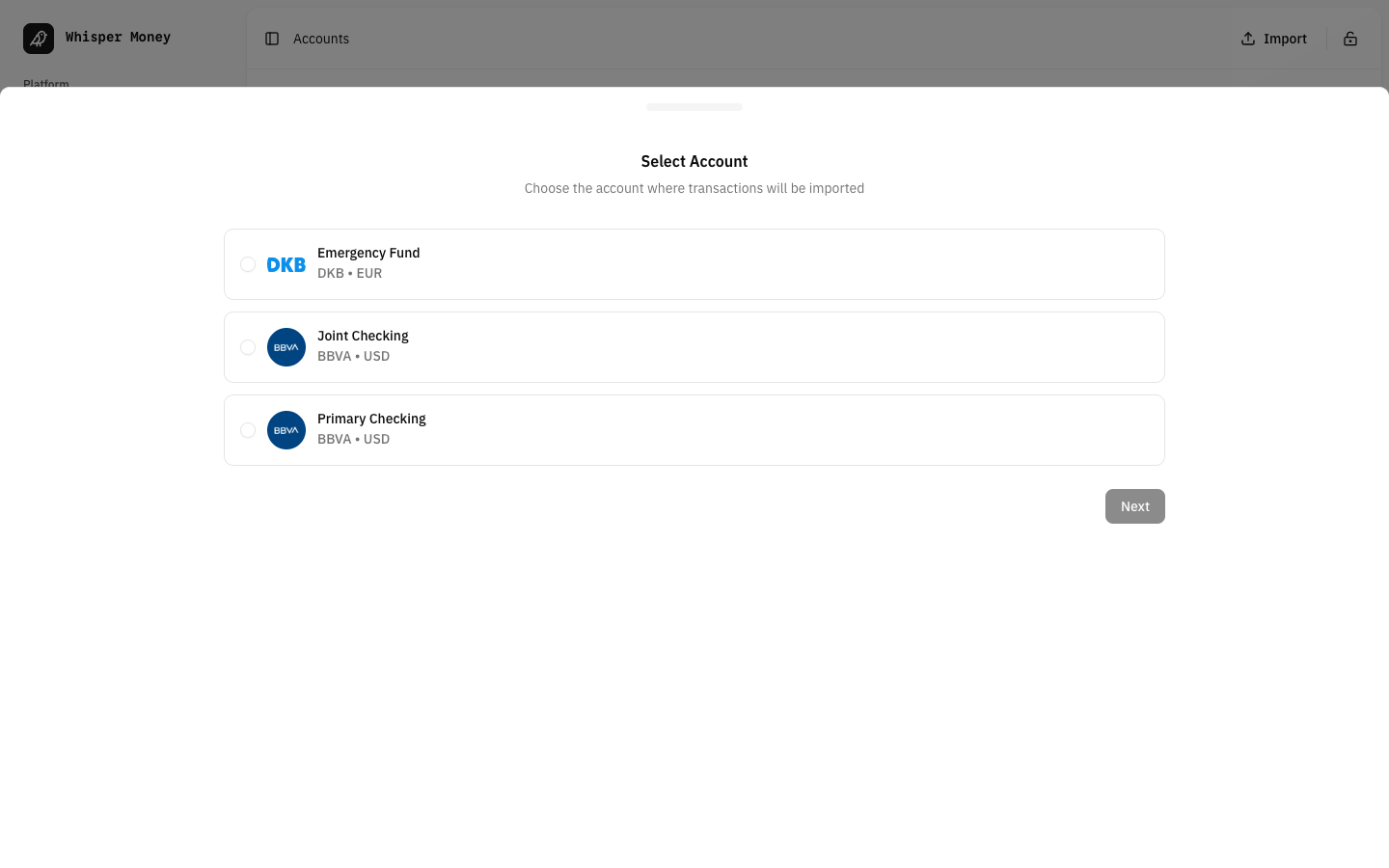The image size is (1389, 868).
Task: Open the Accounts view in the header
Action: (x=321, y=39)
